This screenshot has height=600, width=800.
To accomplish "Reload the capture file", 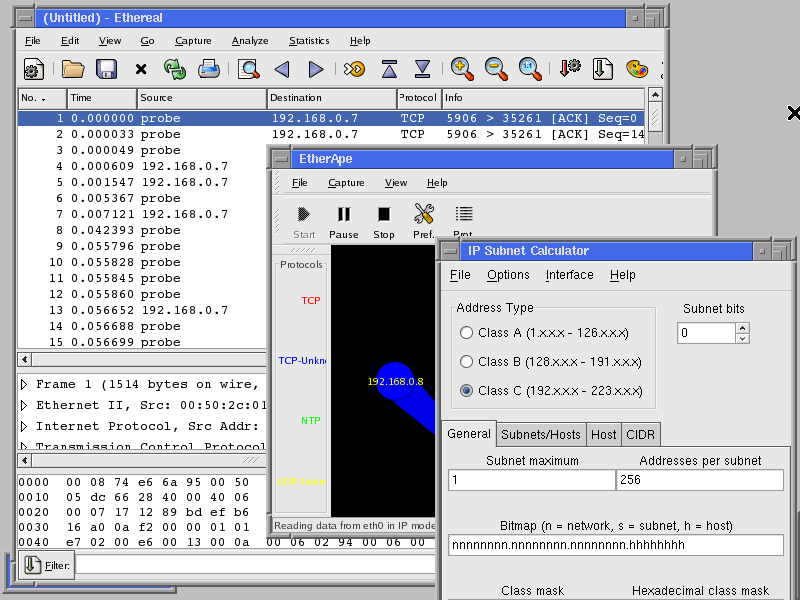I will (175, 68).
